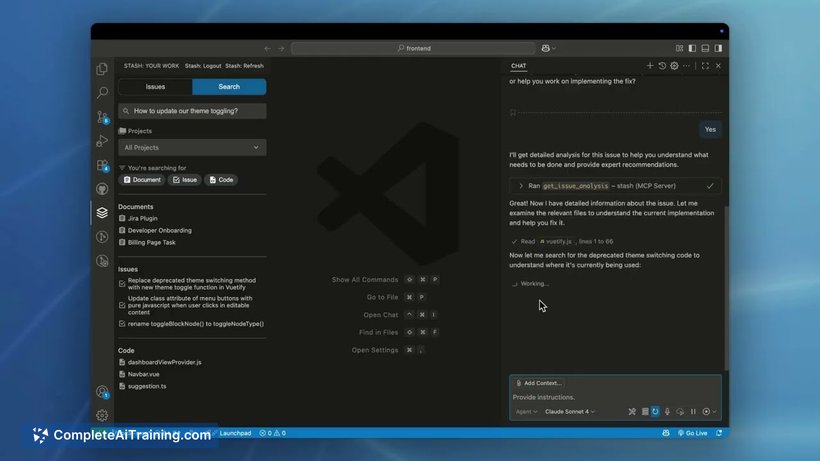Viewport: 820px width, 461px height.
Task: Select the Search tab
Action: click(229, 87)
